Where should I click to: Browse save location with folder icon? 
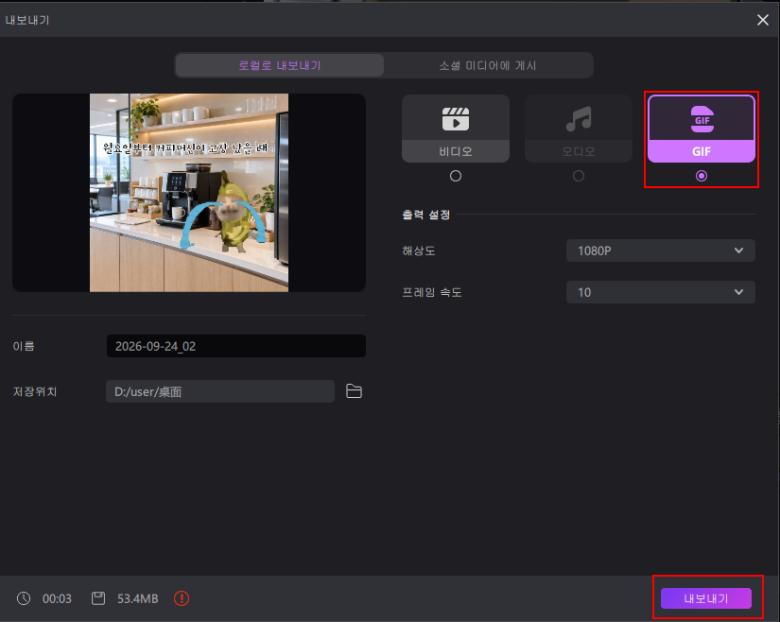(354, 391)
